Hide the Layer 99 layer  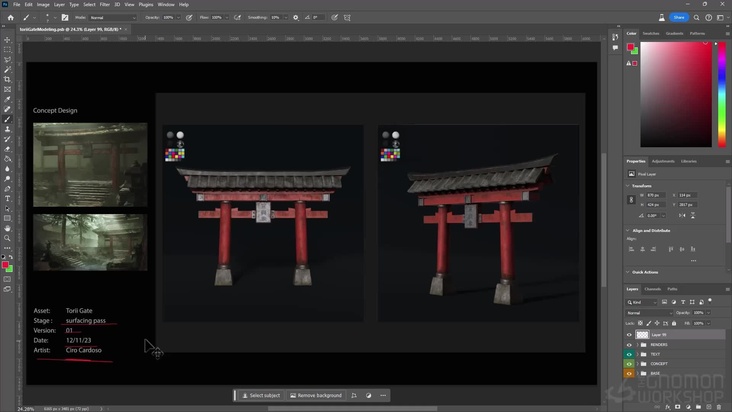pyautogui.click(x=629, y=335)
